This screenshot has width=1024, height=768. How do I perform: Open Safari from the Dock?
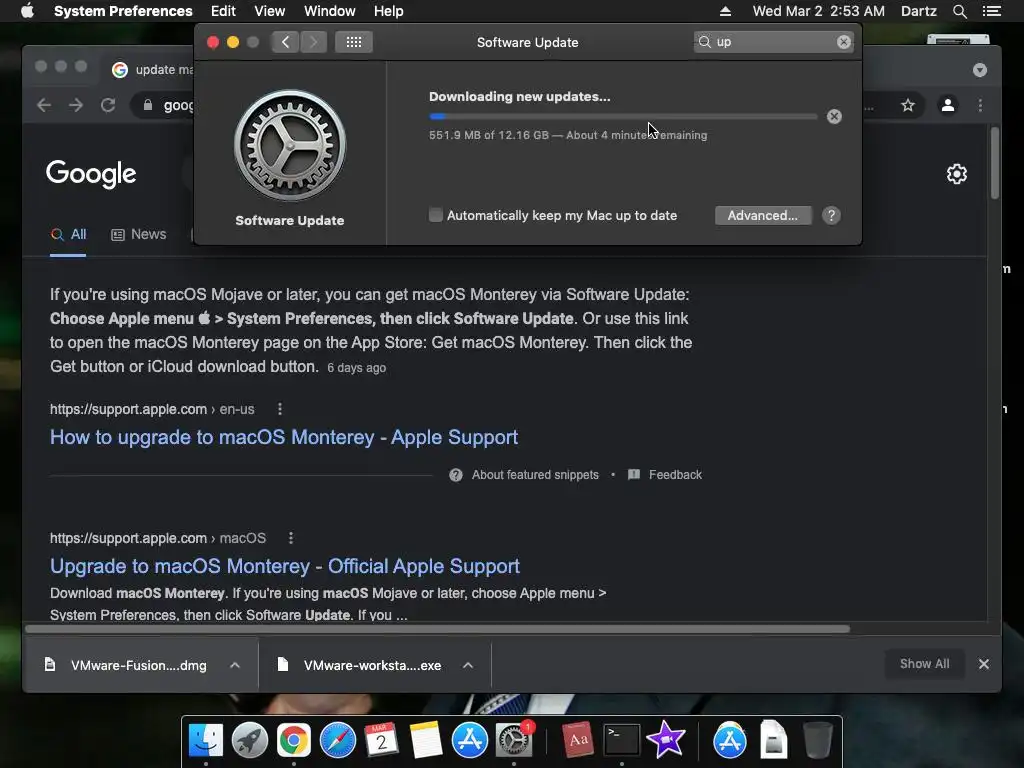tap(338, 740)
